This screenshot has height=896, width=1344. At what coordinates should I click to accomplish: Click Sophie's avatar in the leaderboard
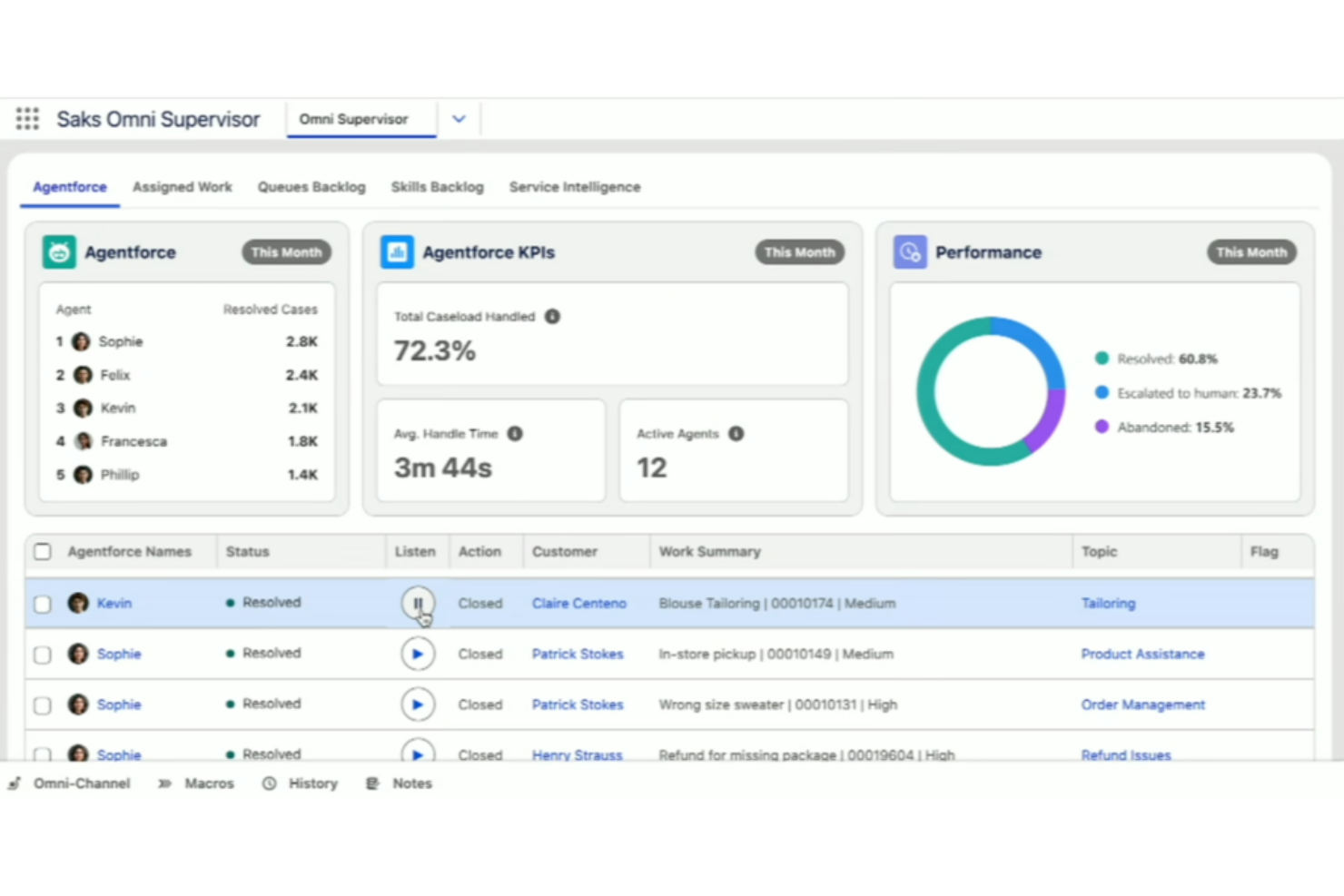(x=81, y=341)
